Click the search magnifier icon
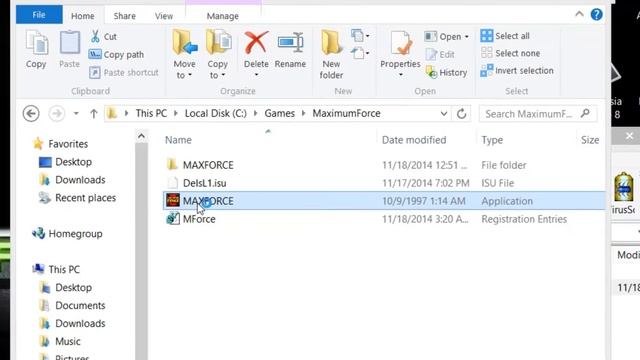Screen dimensions: 640x360 point(585,113)
